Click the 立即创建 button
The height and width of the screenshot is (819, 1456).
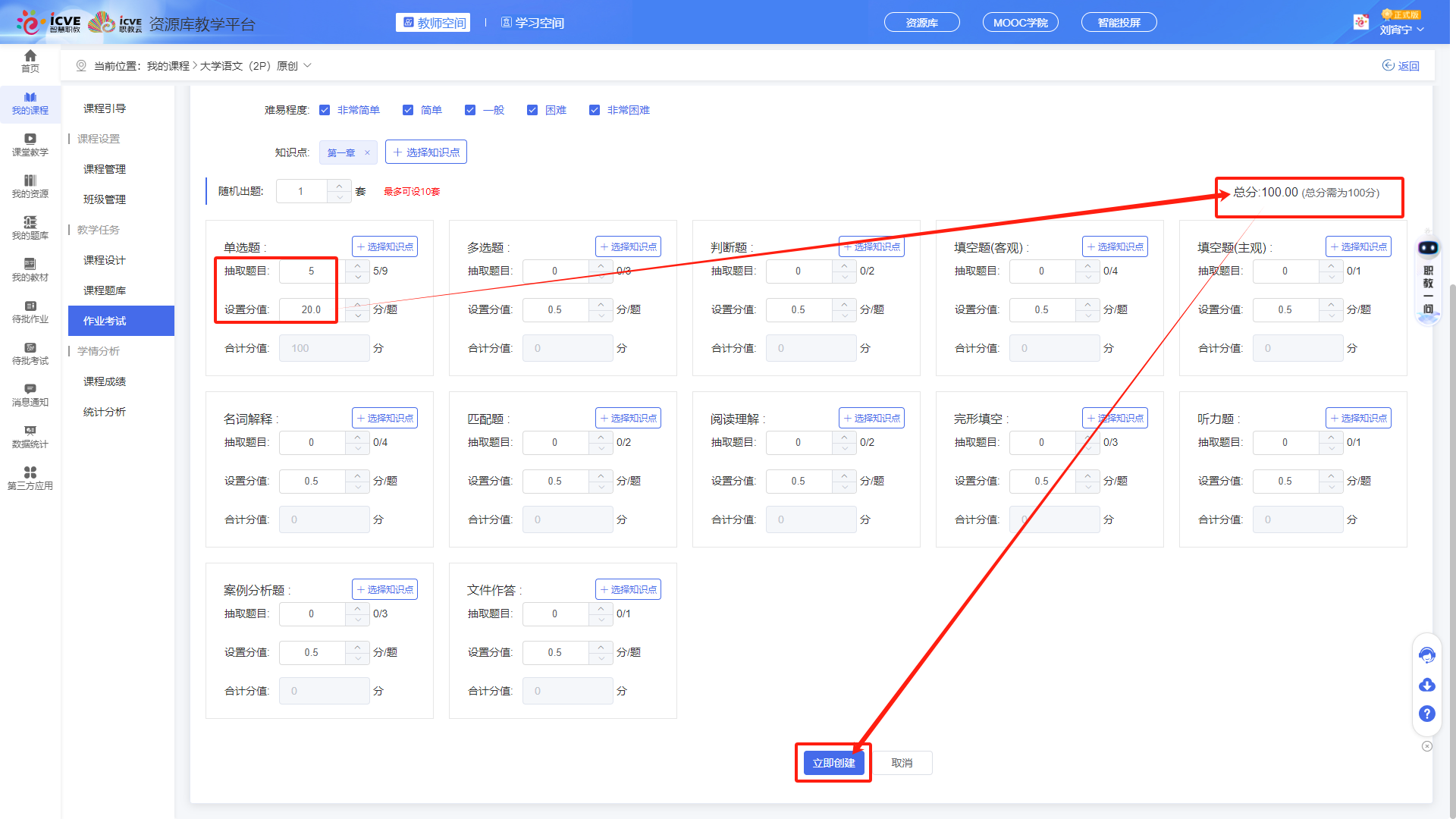point(833,763)
